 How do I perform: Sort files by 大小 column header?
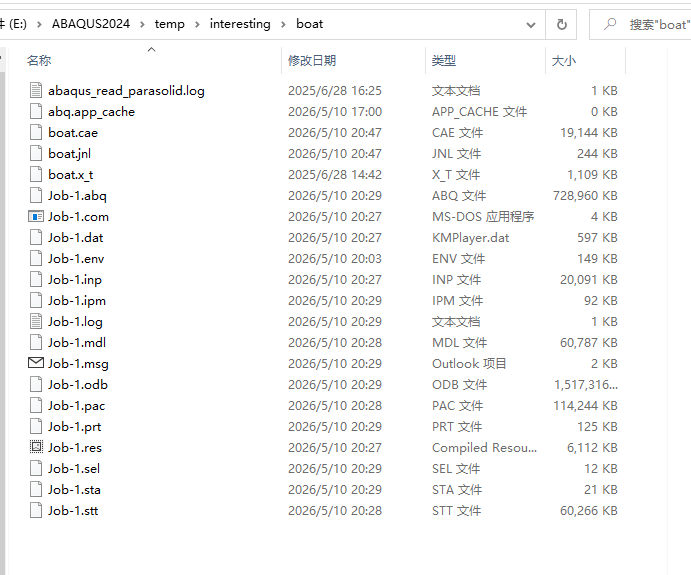coord(564,60)
